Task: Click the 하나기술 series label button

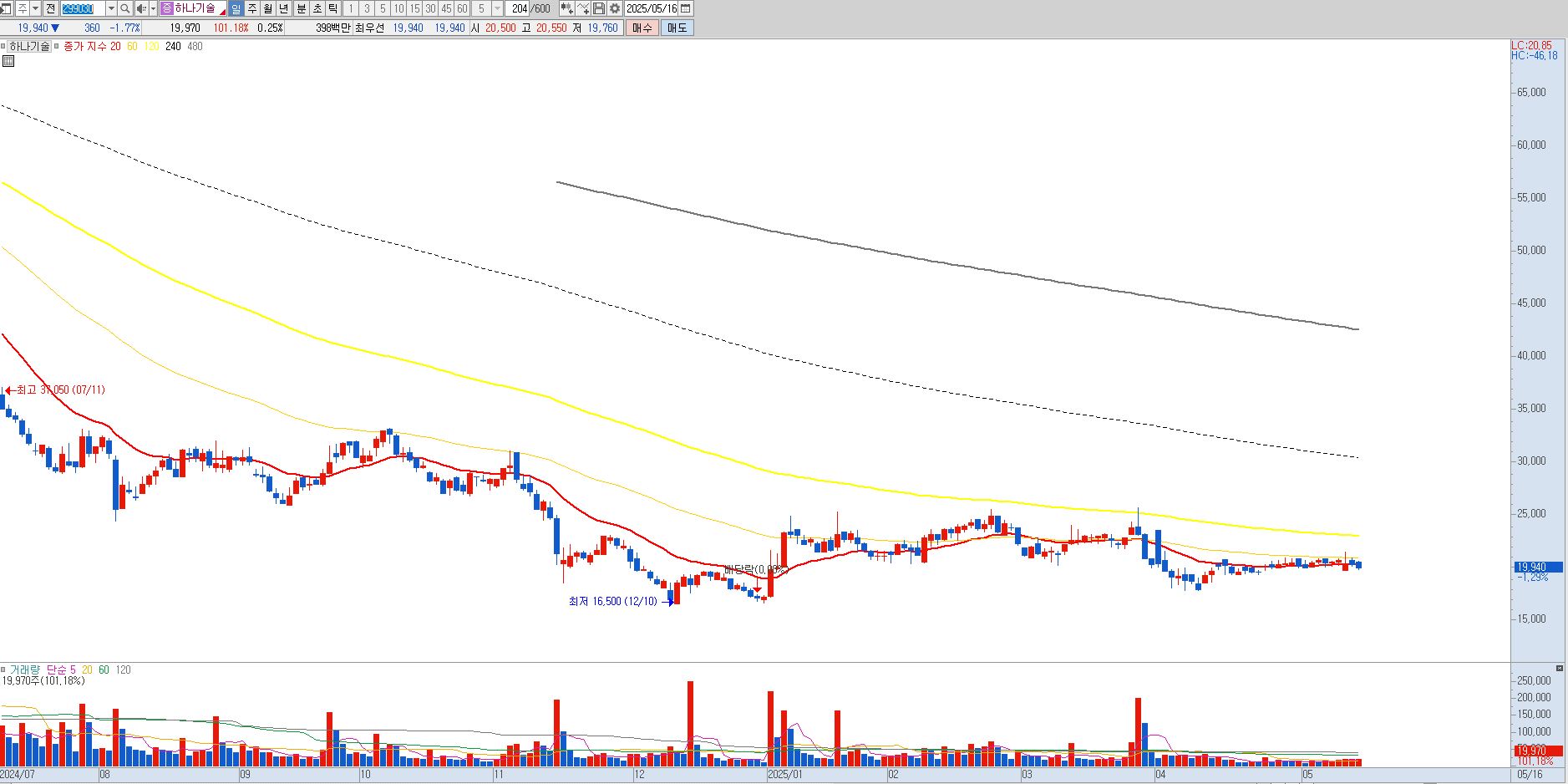Action: (29, 46)
